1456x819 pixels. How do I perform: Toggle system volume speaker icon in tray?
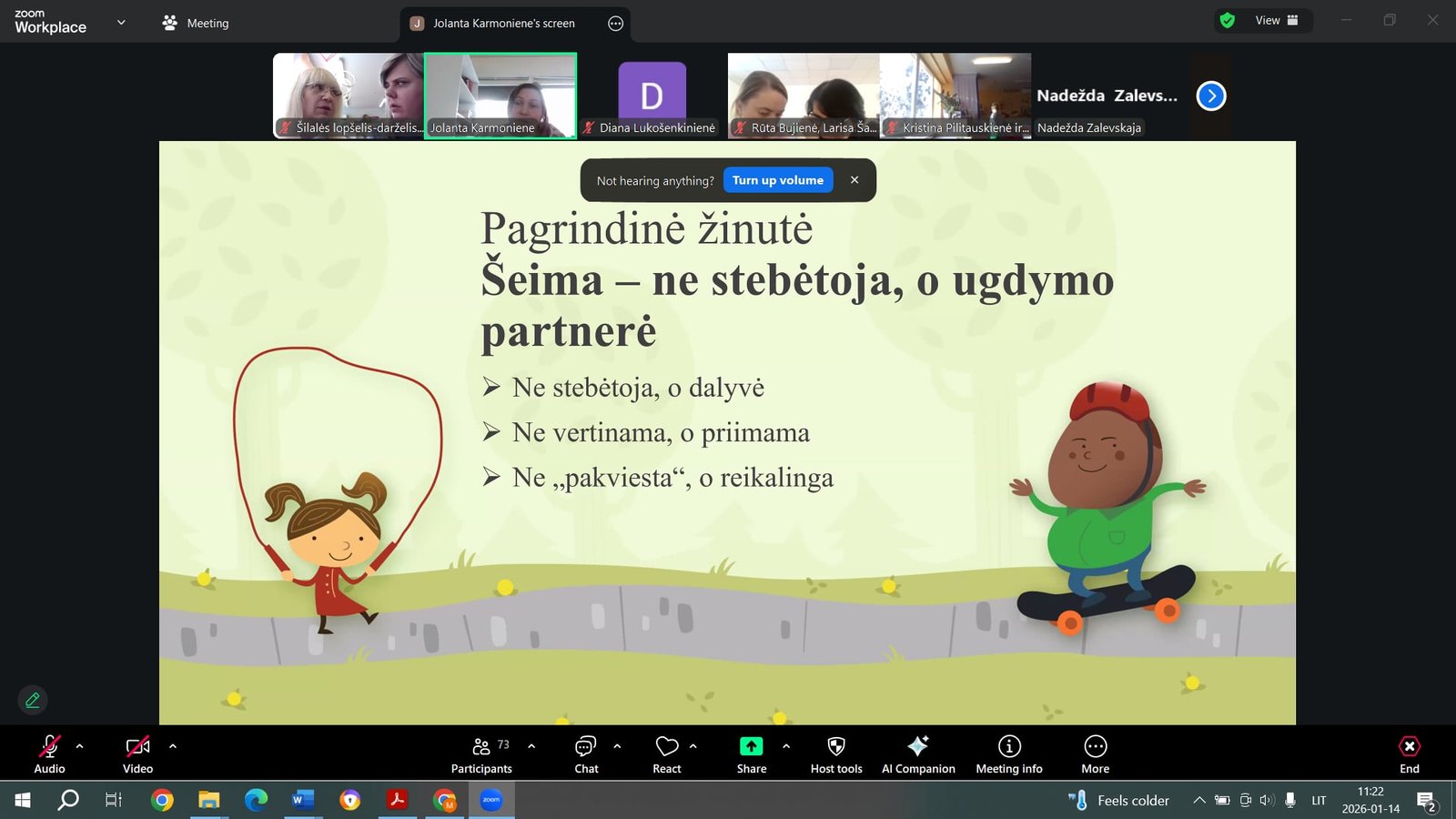click(x=1267, y=801)
